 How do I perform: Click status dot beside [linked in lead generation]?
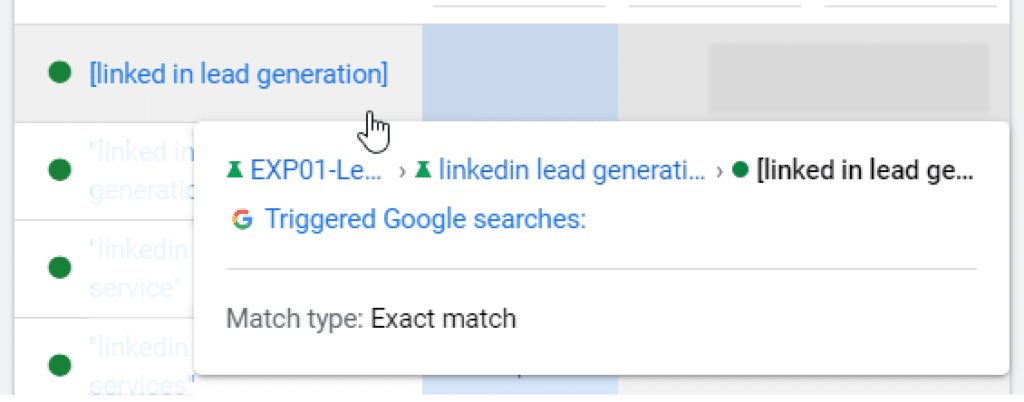[x=60, y=72]
